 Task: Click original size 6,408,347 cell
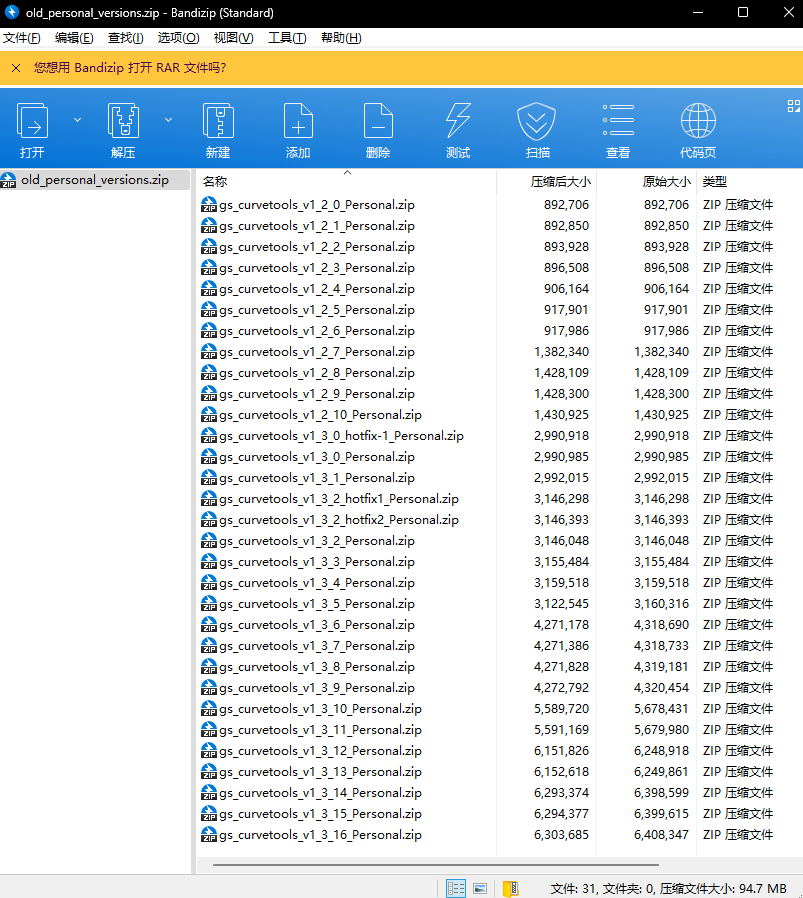pos(661,834)
